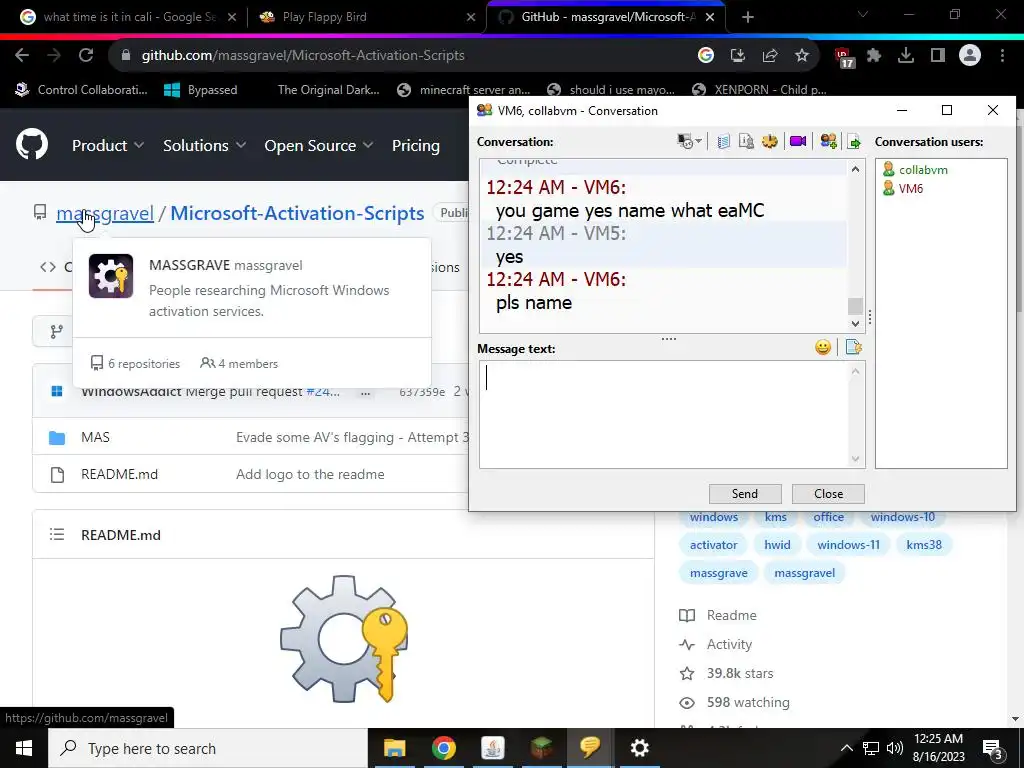Expand Open Source menu on GitHub
Image resolution: width=1024 pixels, height=768 pixels.
(x=319, y=146)
